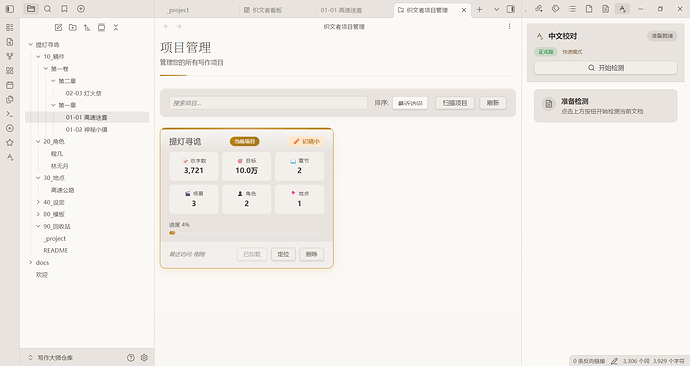Click the 扫描项目 button

pyautogui.click(x=455, y=103)
